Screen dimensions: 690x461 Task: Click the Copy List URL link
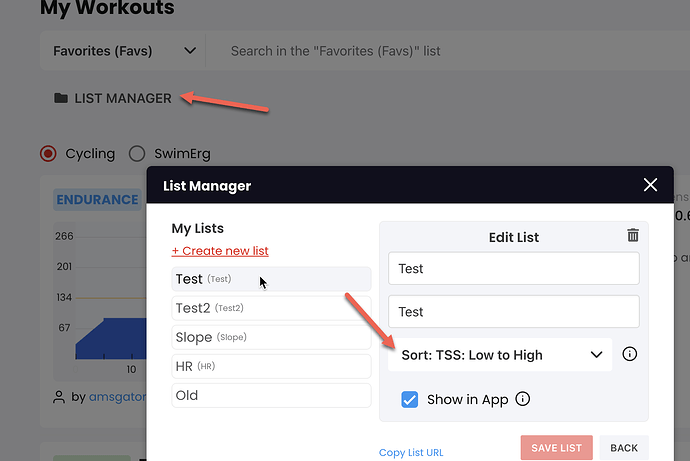tap(411, 452)
